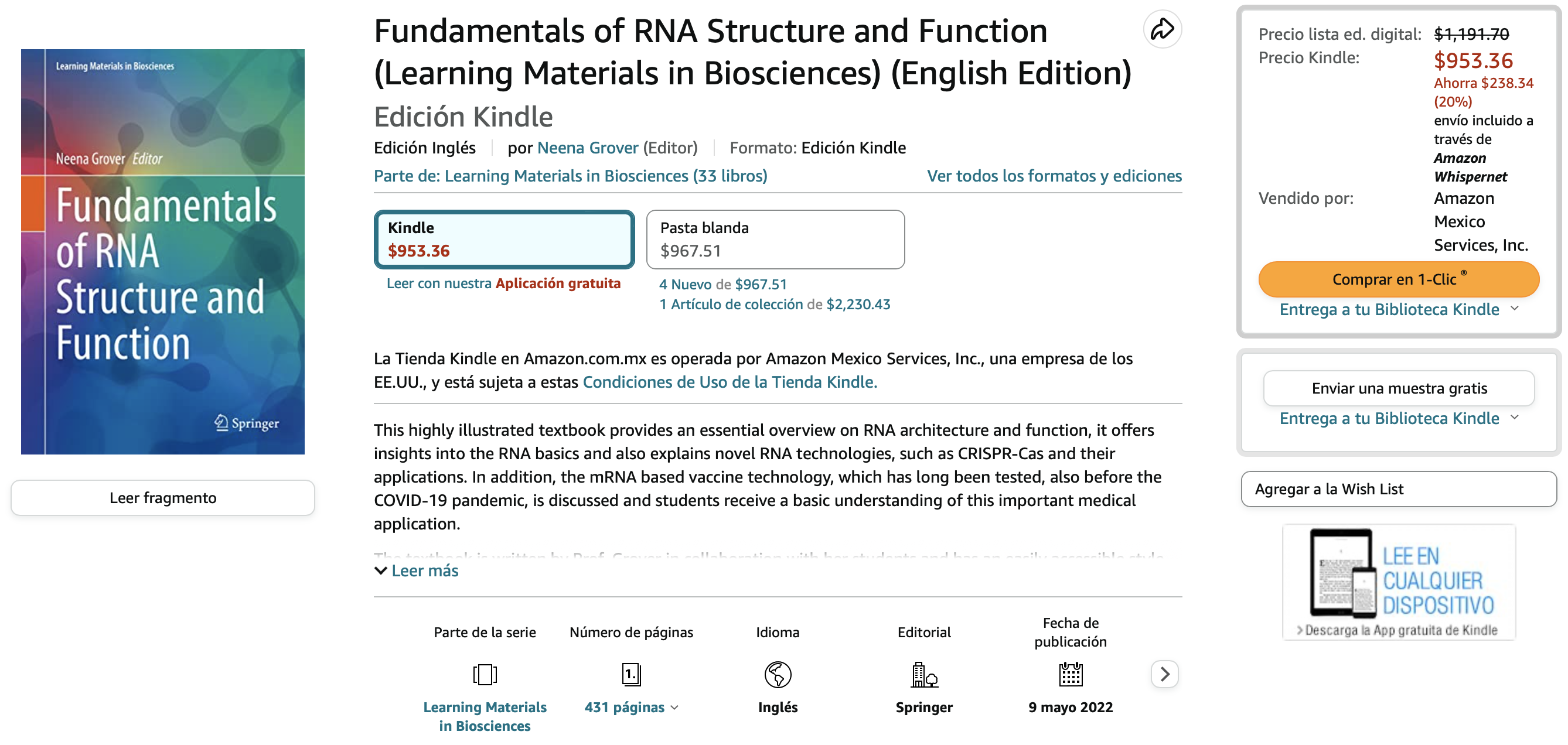Screen dimensions: 1568x745
Task: Click the globe language icon
Action: click(x=778, y=674)
